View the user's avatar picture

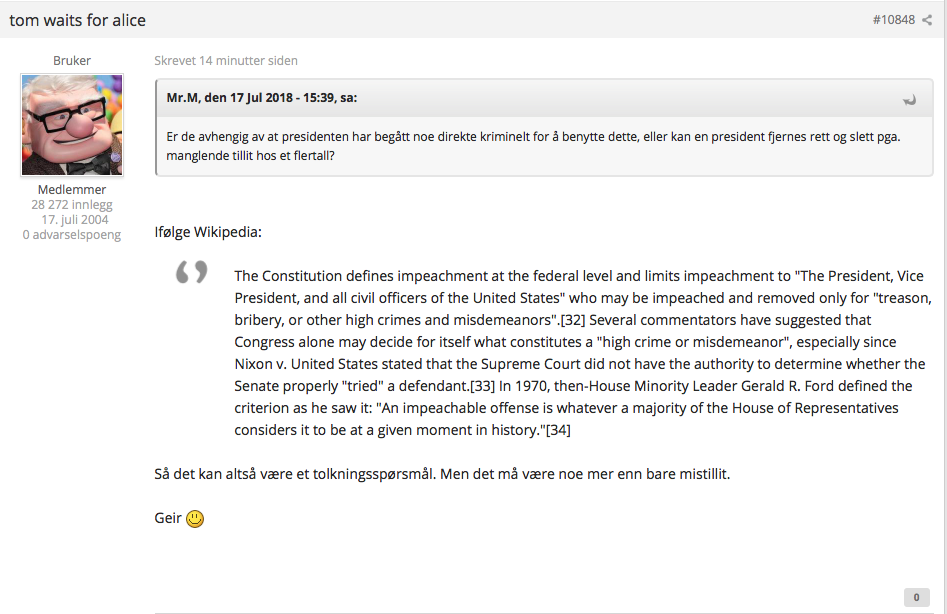[72, 125]
